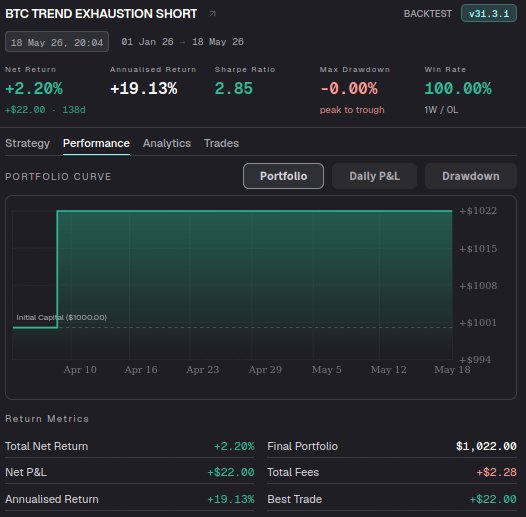Click the +$1022 y-axis label
Screen dimensions: 526x517
478,211
